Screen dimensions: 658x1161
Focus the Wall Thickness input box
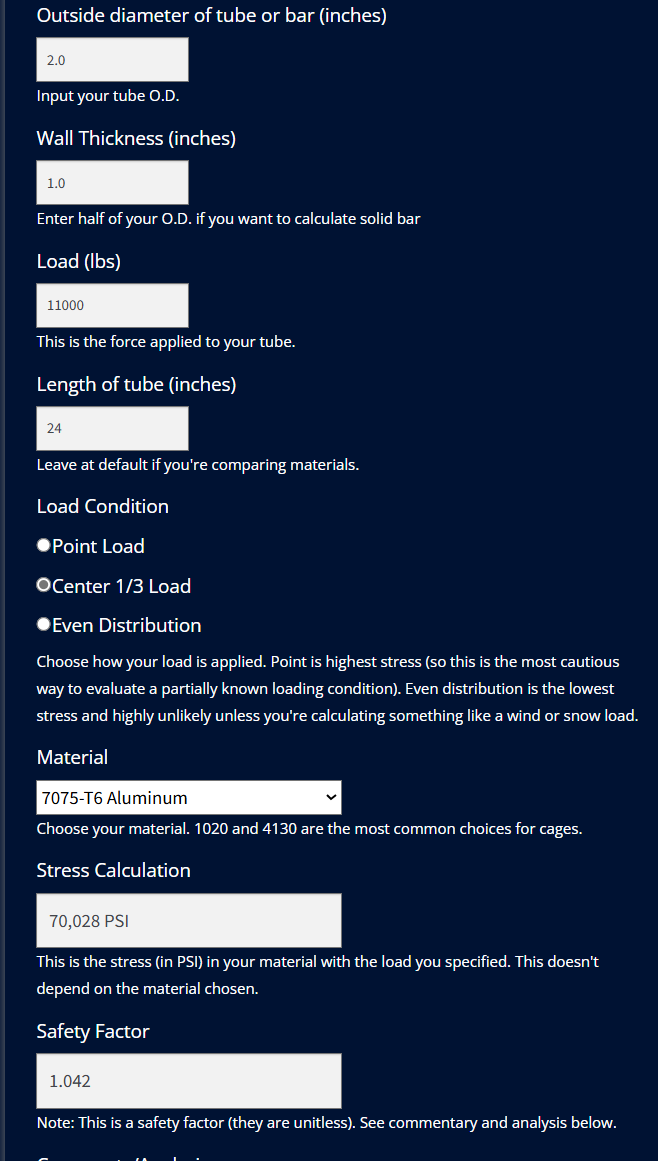pyautogui.click(x=112, y=183)
